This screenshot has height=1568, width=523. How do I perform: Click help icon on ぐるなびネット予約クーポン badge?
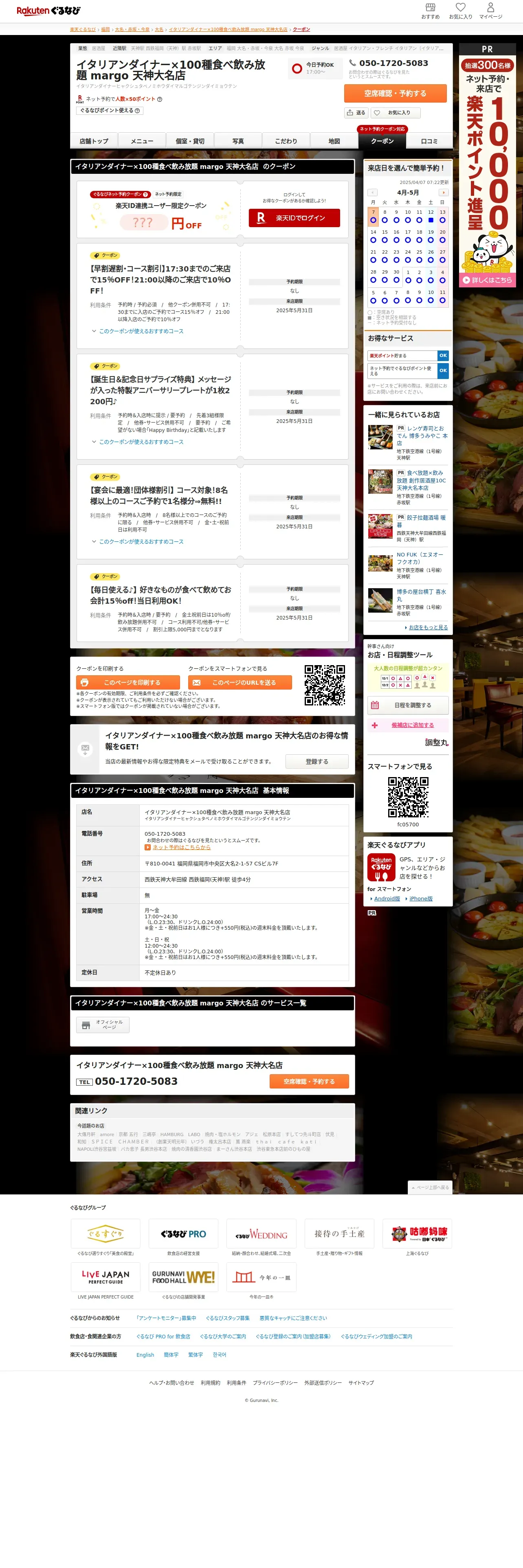(x=145, y=194)
